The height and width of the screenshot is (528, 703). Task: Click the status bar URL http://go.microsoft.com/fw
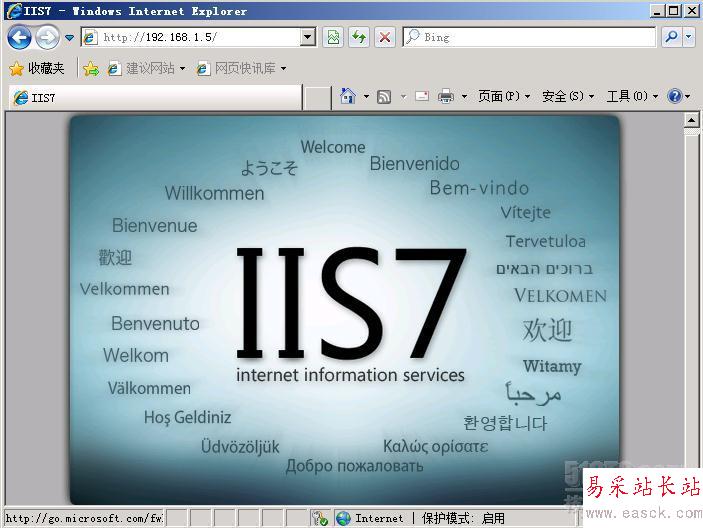point(84,519)
